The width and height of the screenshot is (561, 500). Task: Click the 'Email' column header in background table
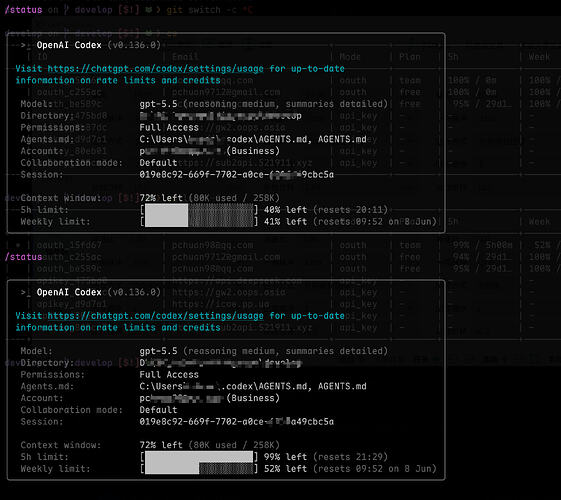coord(185,57)
